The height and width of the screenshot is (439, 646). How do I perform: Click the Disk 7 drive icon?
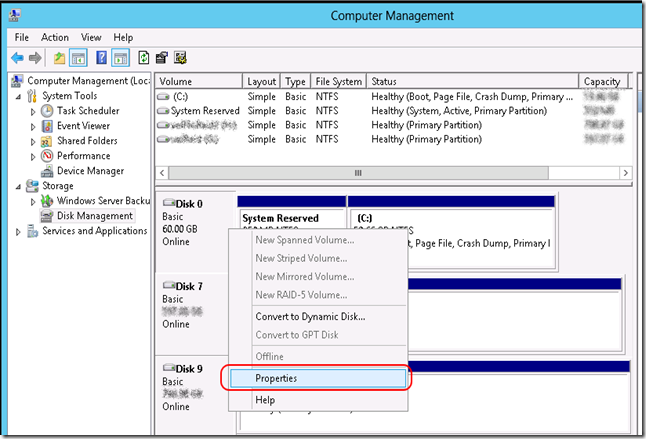[169, 285]
